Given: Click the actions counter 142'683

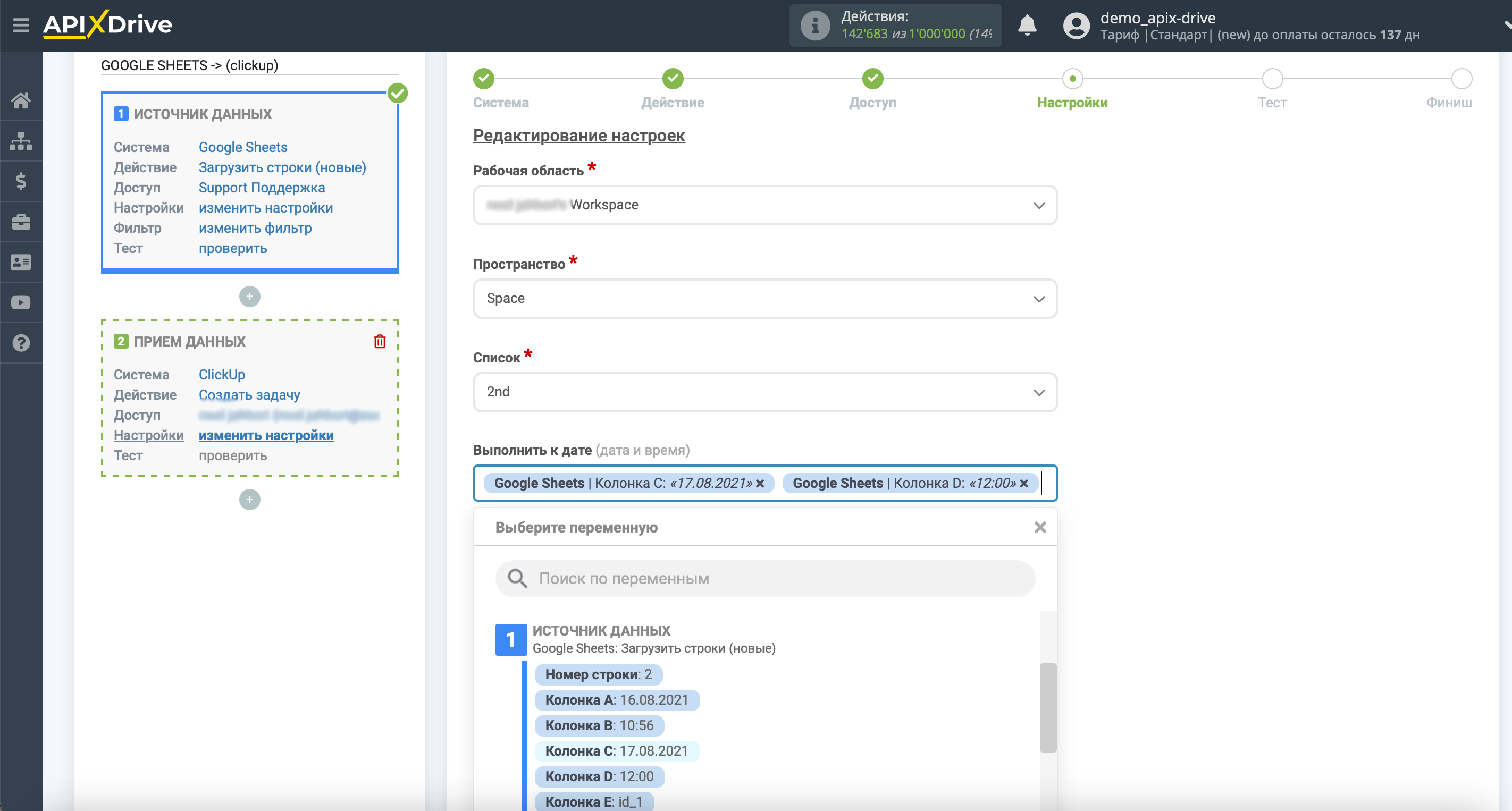Looking at the screenshot, I should 864,34.
